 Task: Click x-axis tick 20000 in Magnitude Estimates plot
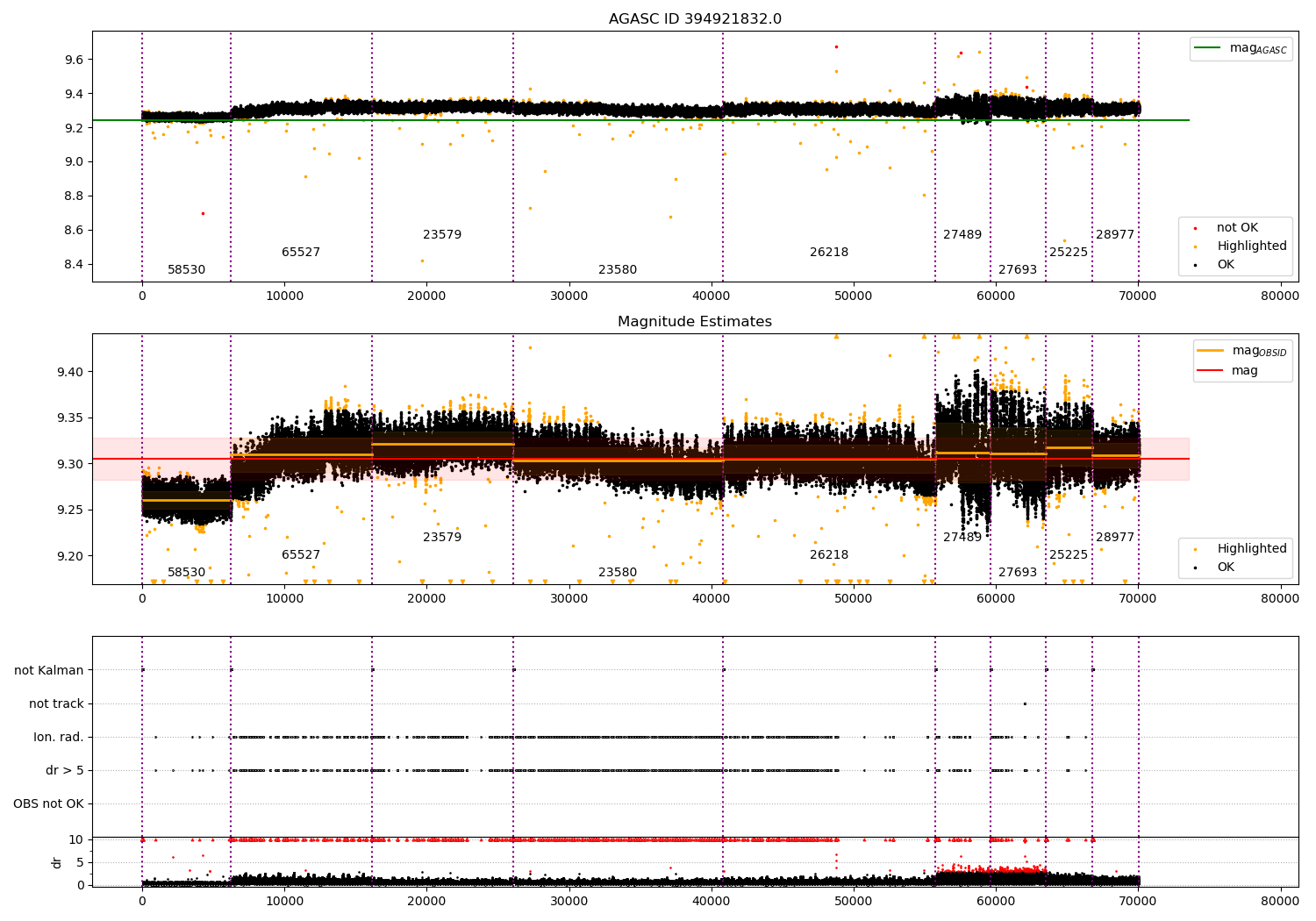[426, 599]
